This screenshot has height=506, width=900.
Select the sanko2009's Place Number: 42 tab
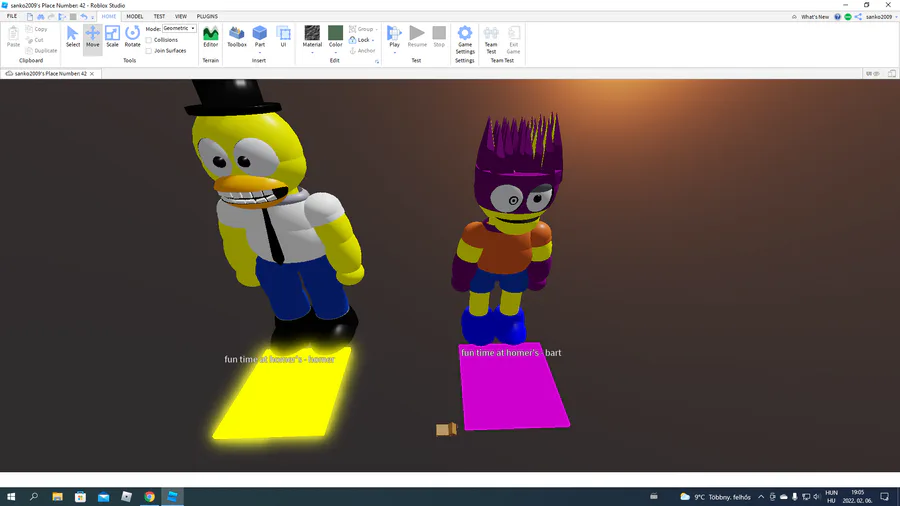(x=51, y=73)
